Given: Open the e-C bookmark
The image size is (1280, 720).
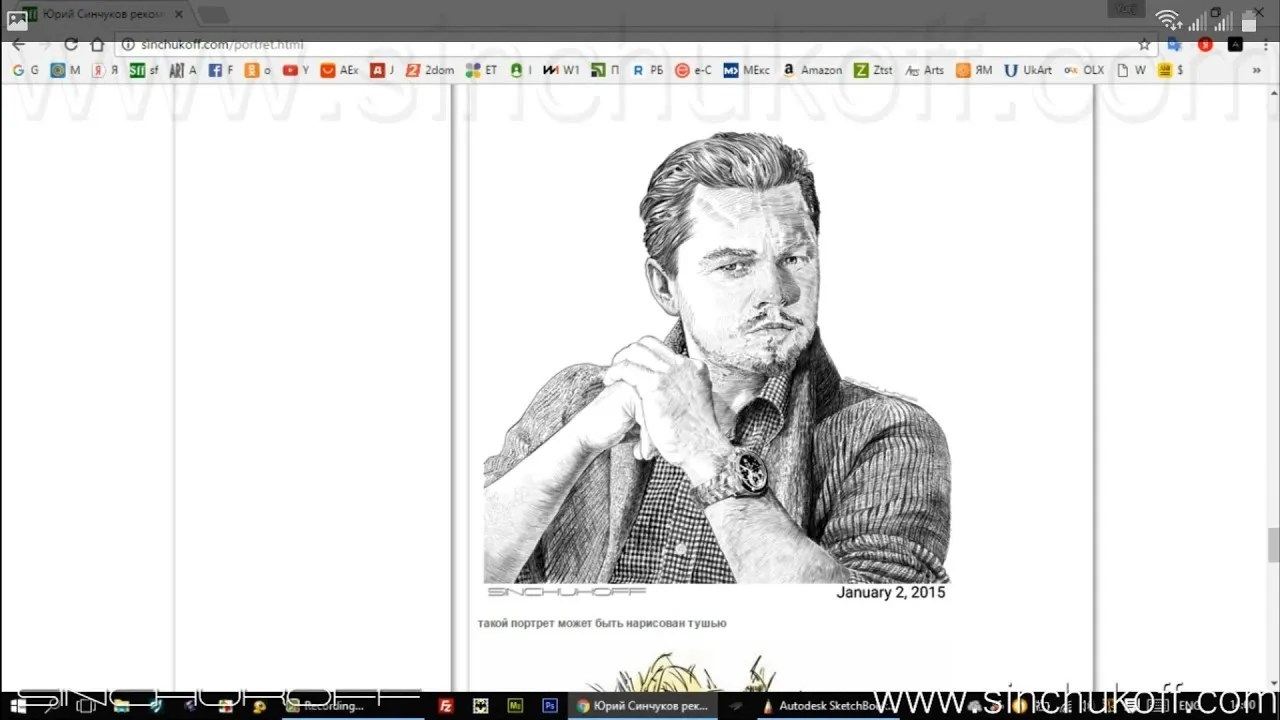Looking at the screenshot, I should point(693,70).
